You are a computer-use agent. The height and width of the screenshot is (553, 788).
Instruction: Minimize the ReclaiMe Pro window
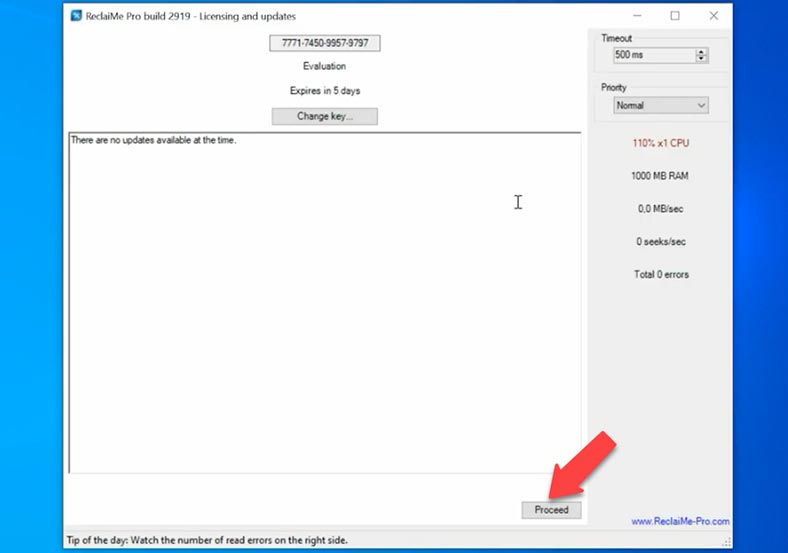(x=637, y=16)
